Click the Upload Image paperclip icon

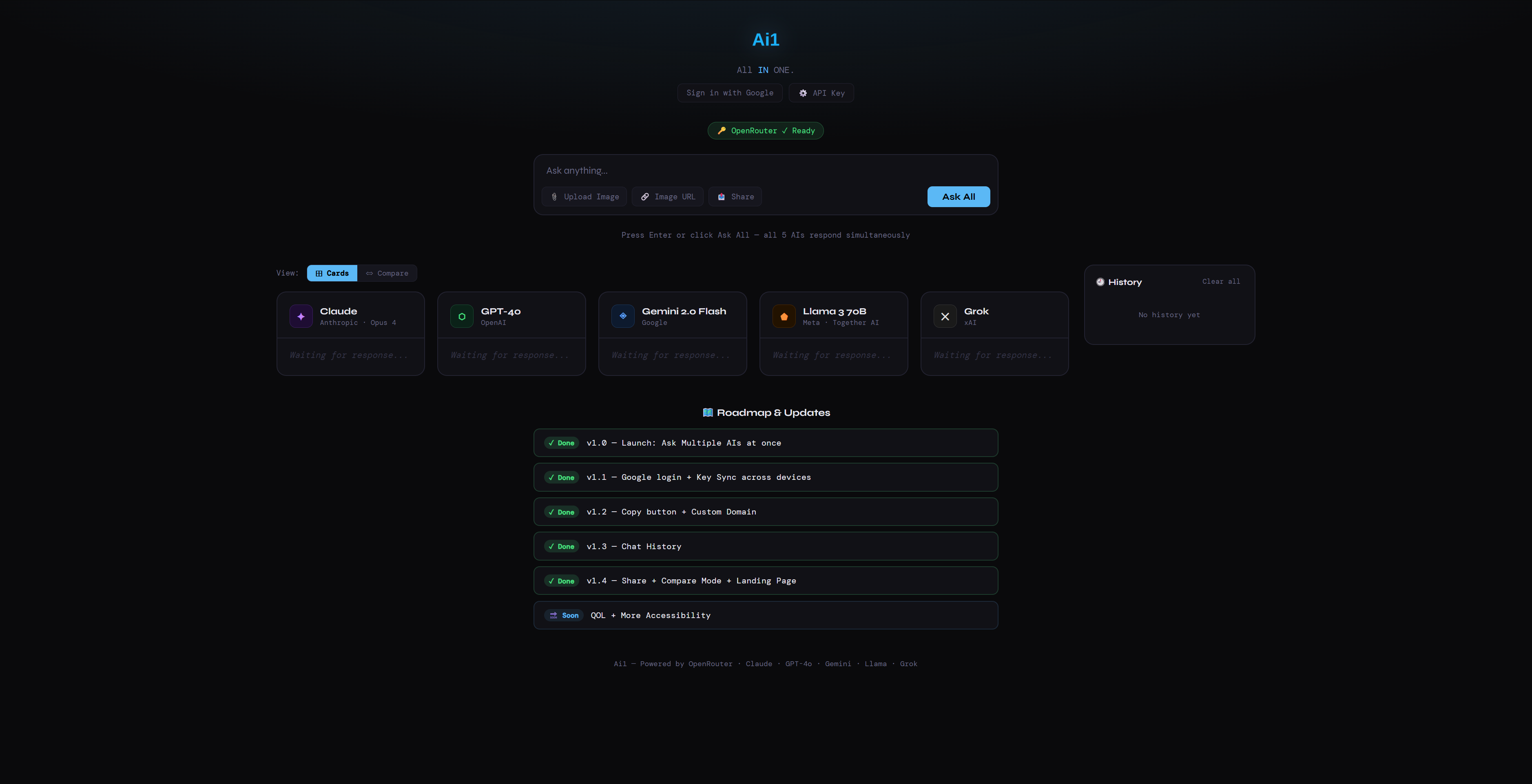click(x=554, y=197)
